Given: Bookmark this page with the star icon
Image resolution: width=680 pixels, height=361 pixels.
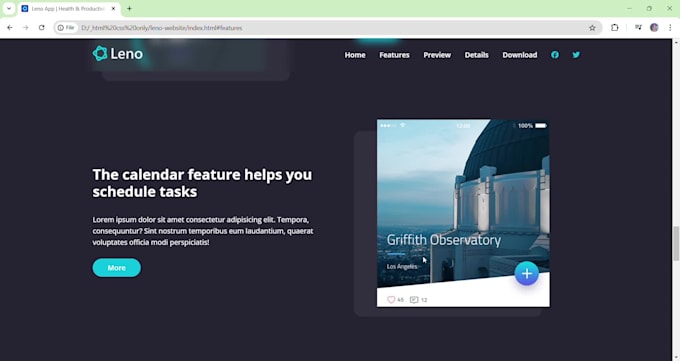Looking at the screenshot, I should point(592,28).
